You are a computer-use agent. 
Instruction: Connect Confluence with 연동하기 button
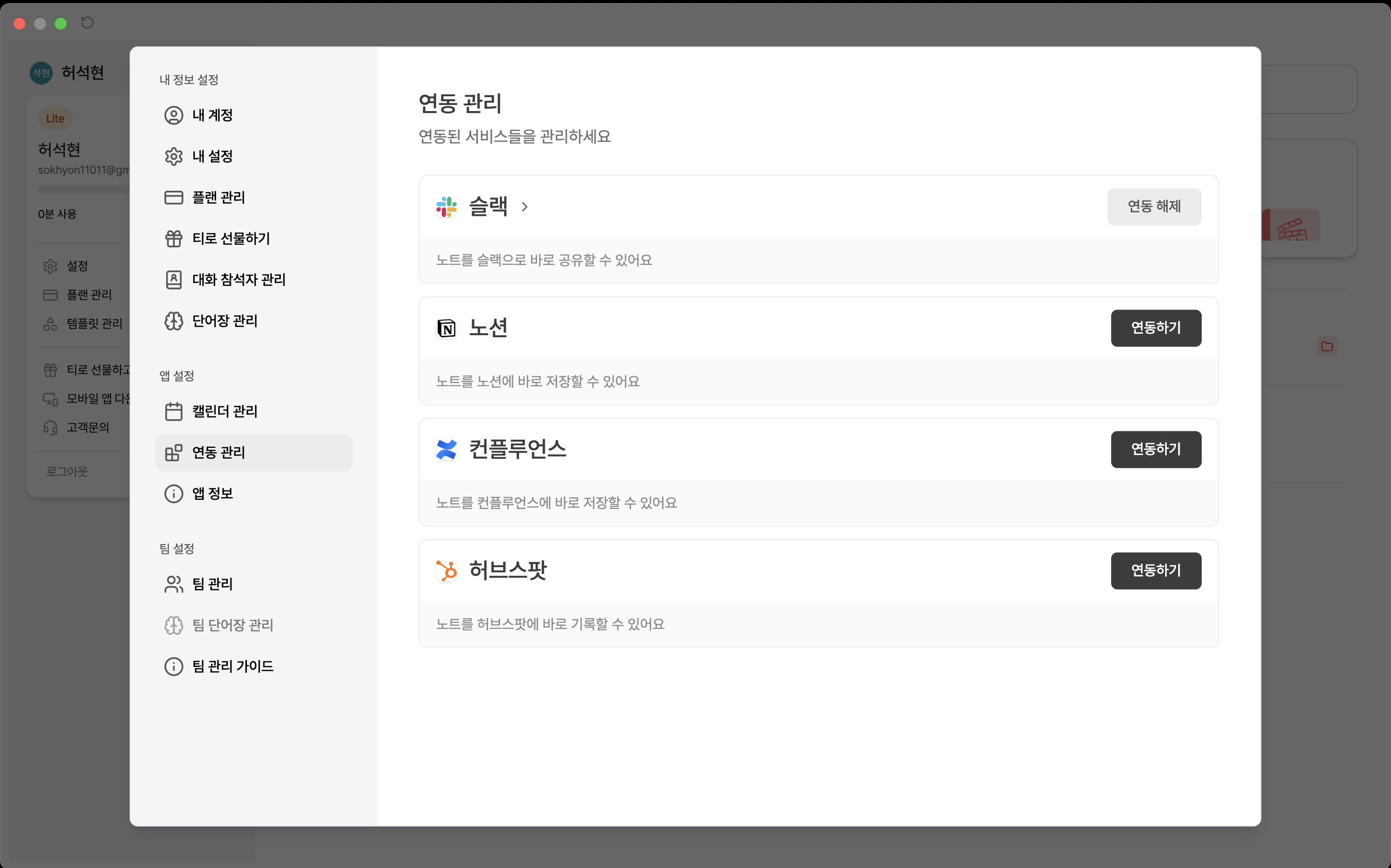[x=1155, y=449]
